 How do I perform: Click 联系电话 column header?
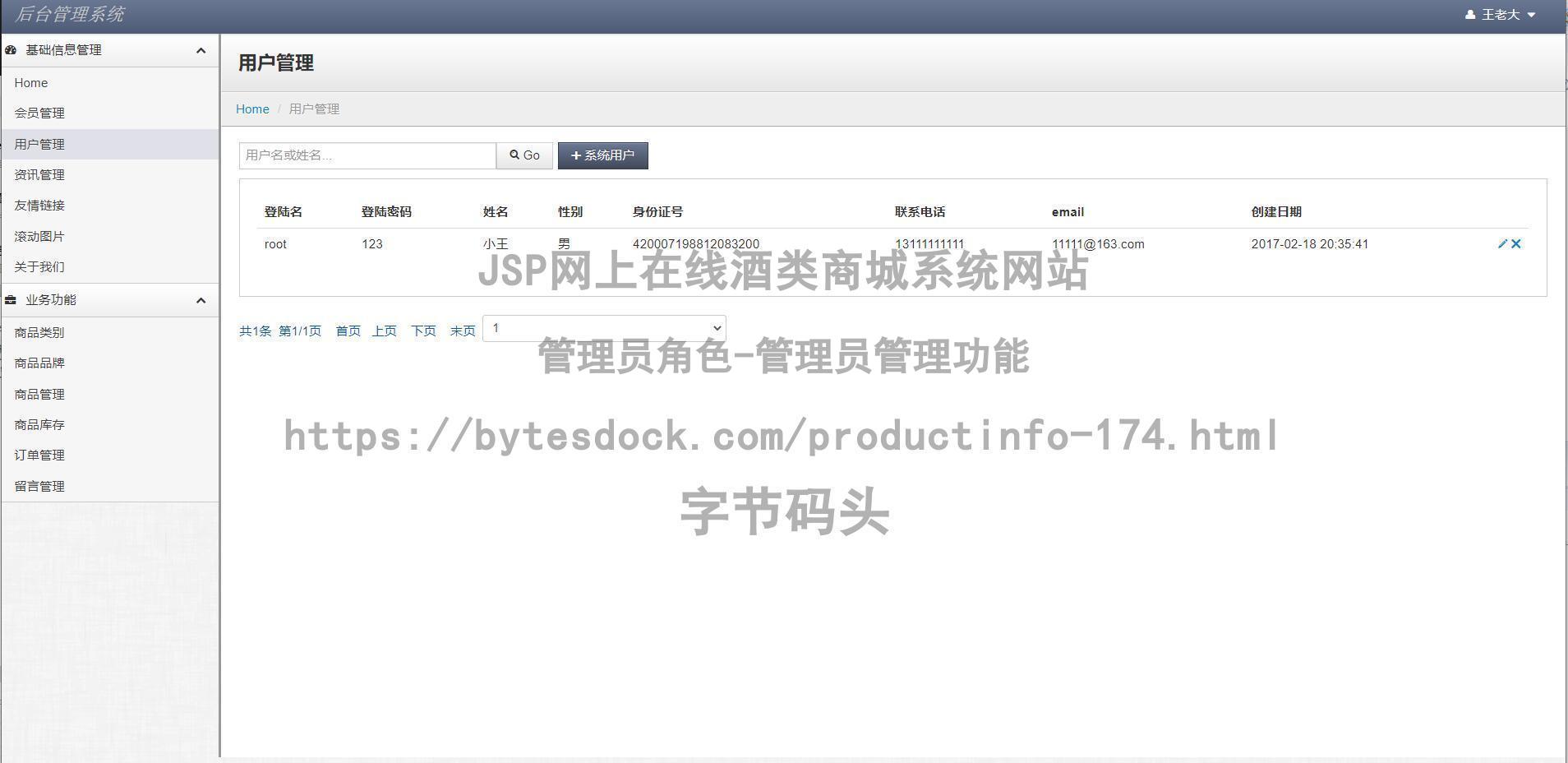[x=920, y=212]
